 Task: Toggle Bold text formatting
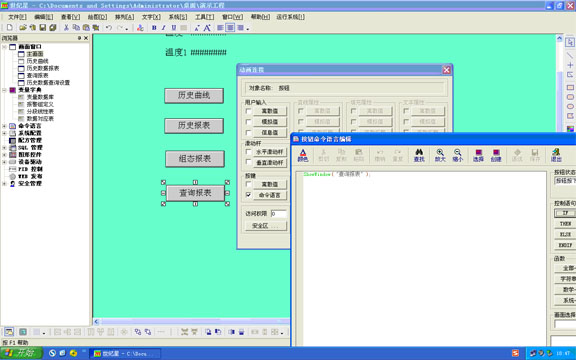(154, 28)
